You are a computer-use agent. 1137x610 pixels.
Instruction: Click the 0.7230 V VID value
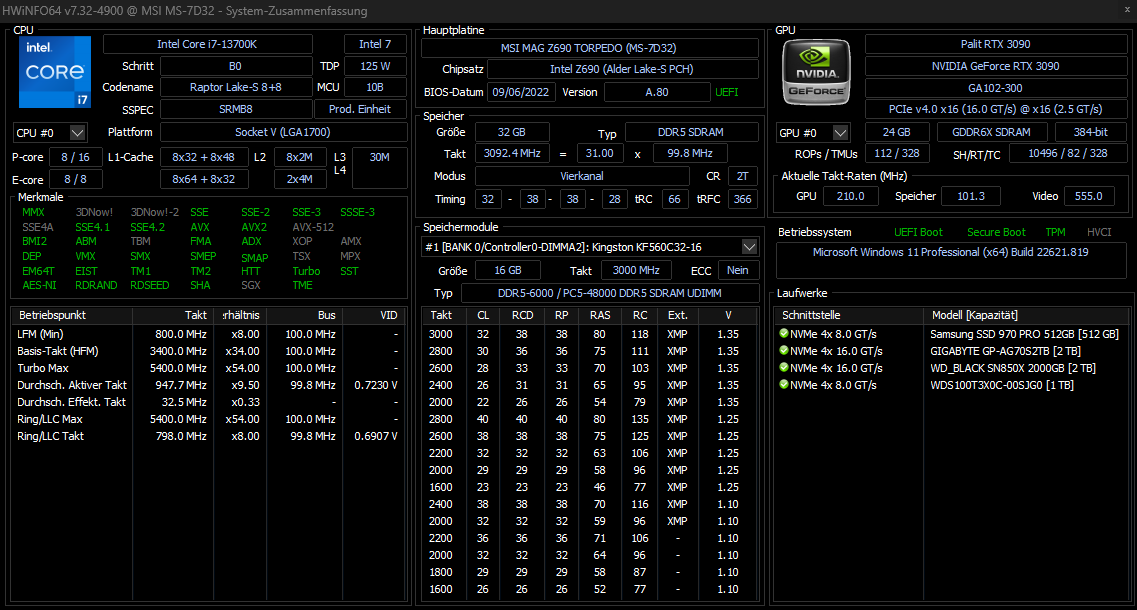376,385
